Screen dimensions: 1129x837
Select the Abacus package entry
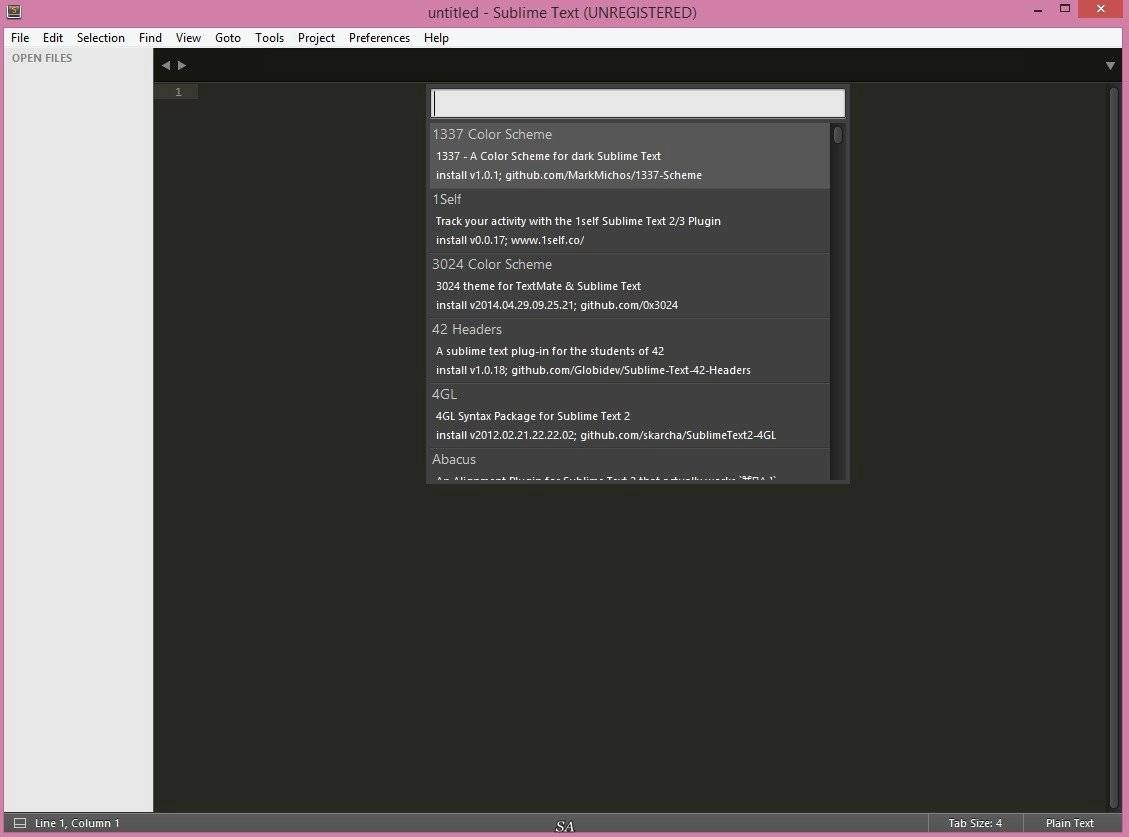pyautogui.click(x=629, y=465)
